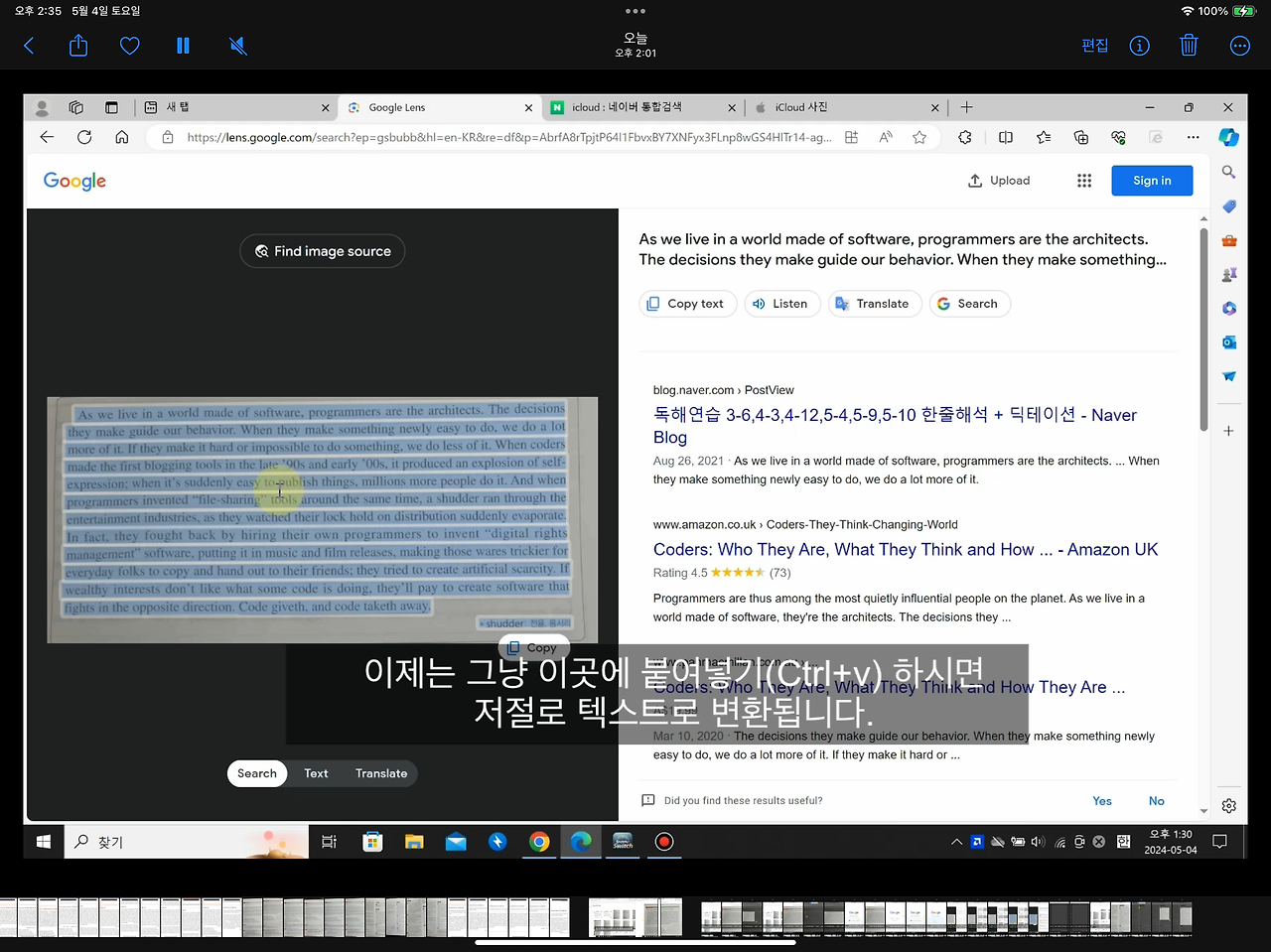Viewport: 1271px width, 952px height.
Task: Switch to the Google Lens tab
Action: click(439, 107)
